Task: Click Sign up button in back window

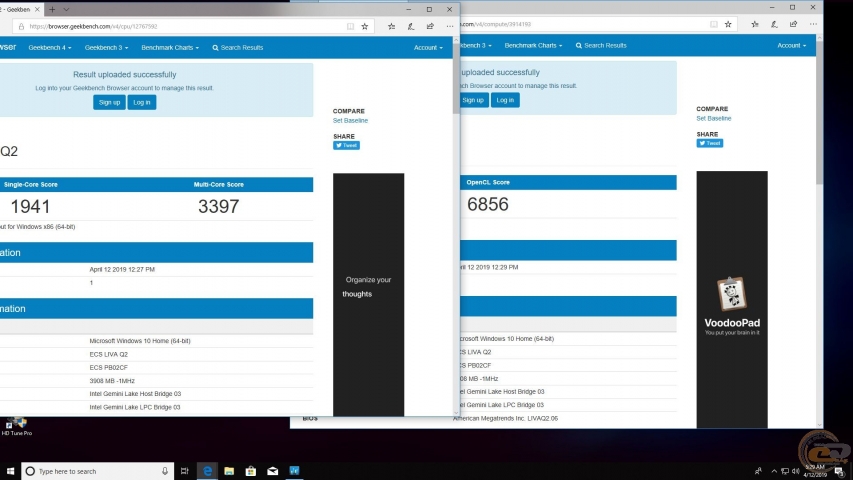Action: coord(474,100)
